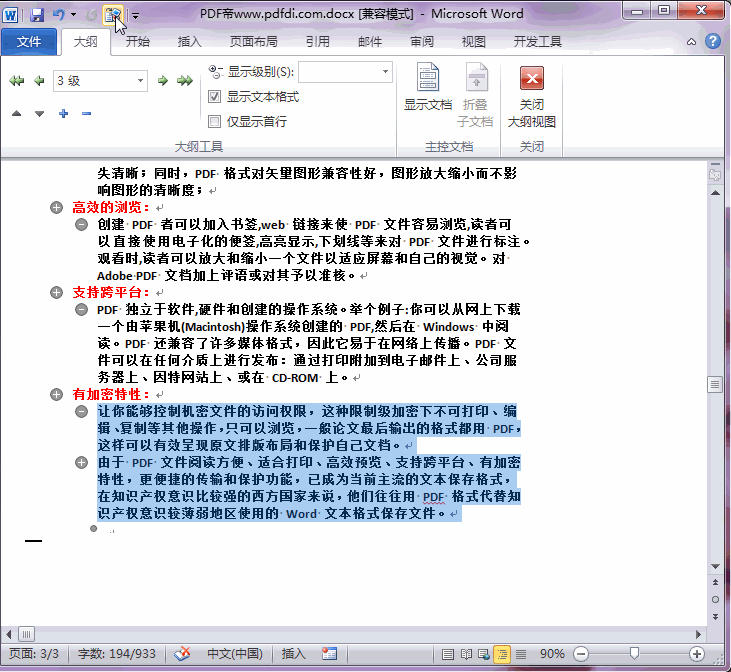Click minus symbol beside 让你能够控制 paragraph
The height and width of the screenshot is (672, 731).
pos(82,411)
